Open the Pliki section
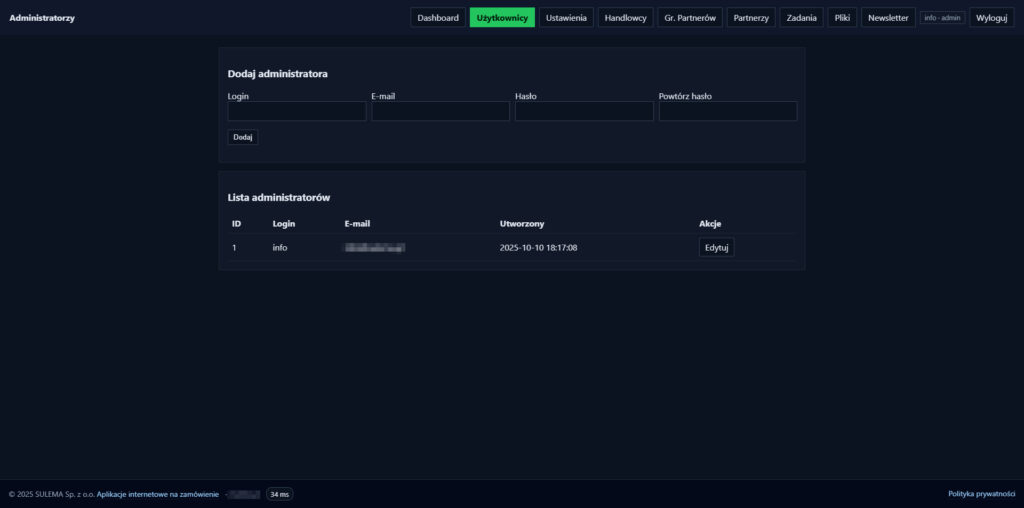The width and height of the screenshot is (1024, 508). 844,18
